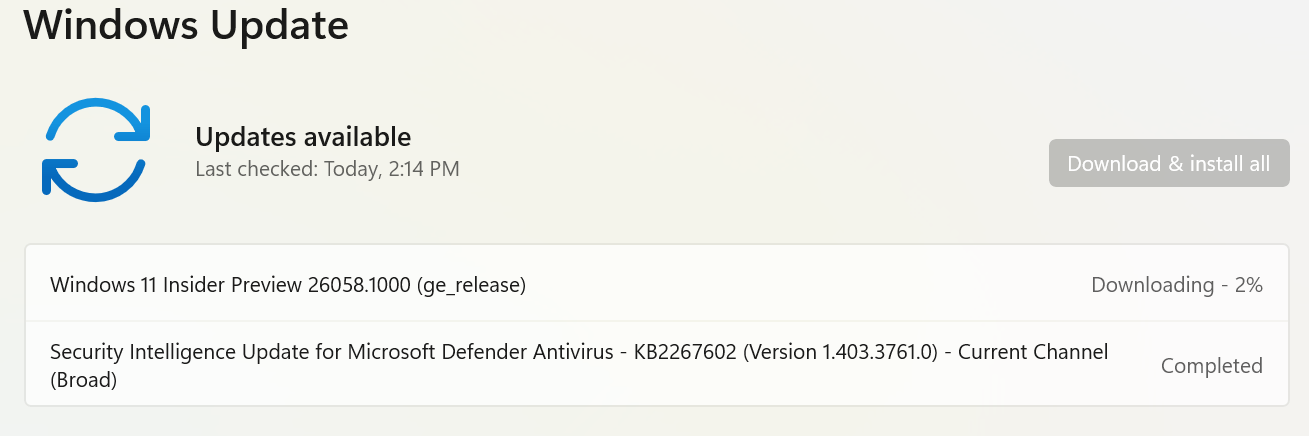Click the upper arrow of the refresh icon
The width and height of the screenshot is (1309, 436).
98,122
